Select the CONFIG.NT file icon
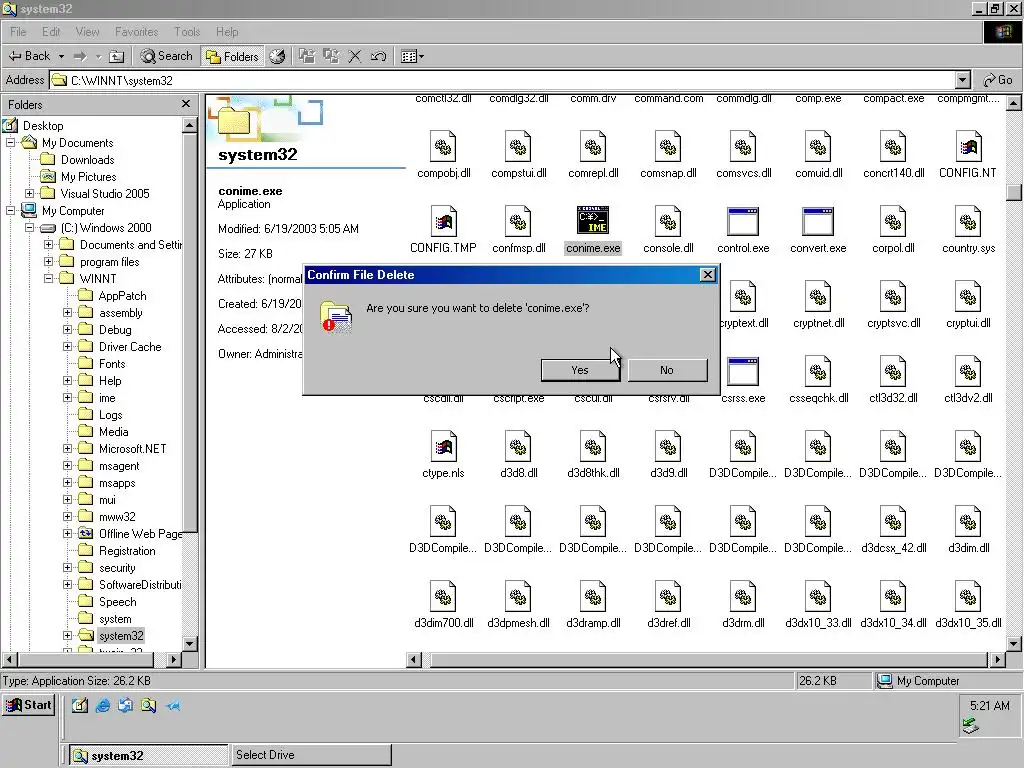The height and width of the screenshot is (768, 1024). pos(968,146)
